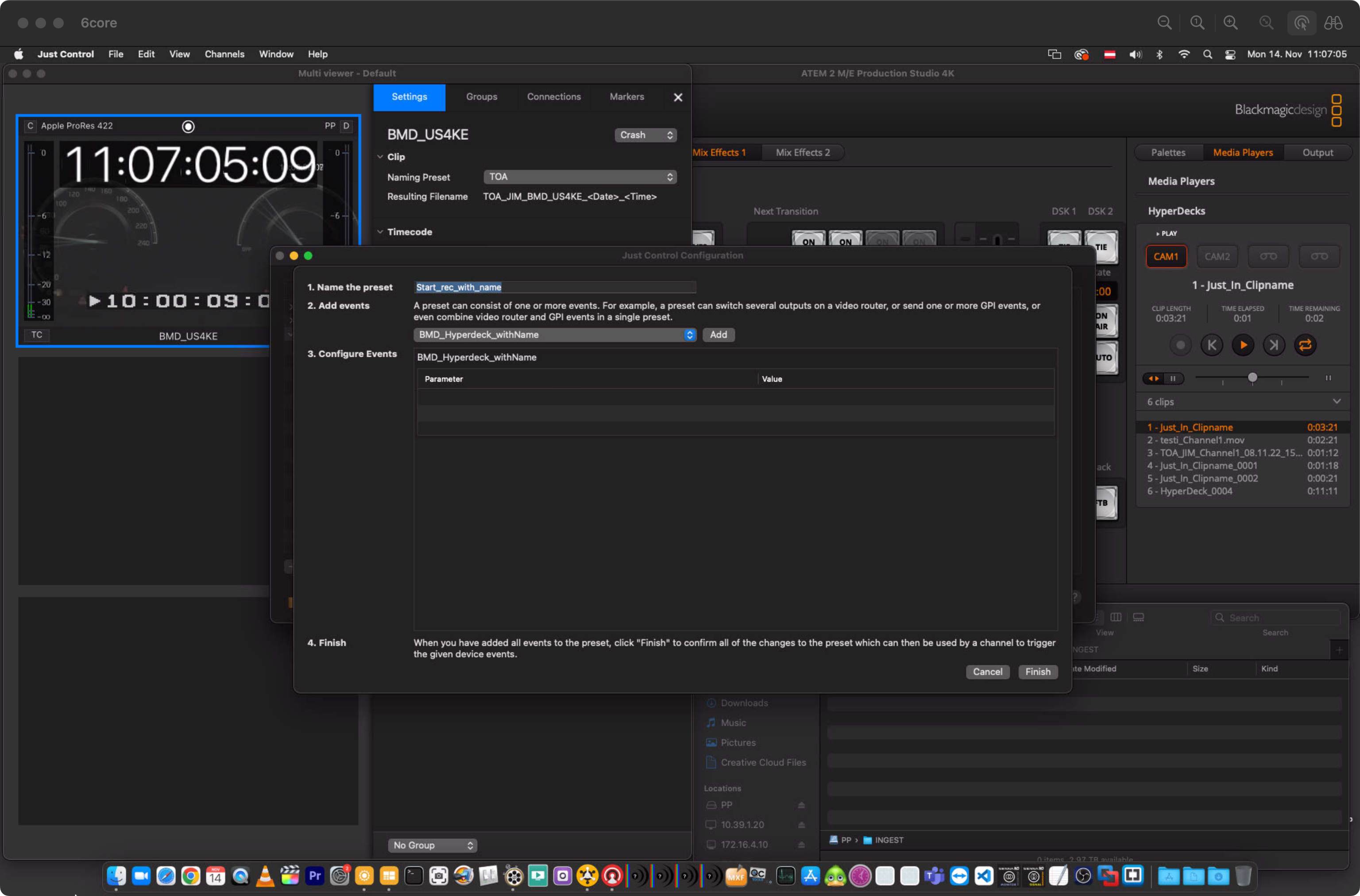Start HyperDeck playback with the orange play button

click(x=1243, y=345)
